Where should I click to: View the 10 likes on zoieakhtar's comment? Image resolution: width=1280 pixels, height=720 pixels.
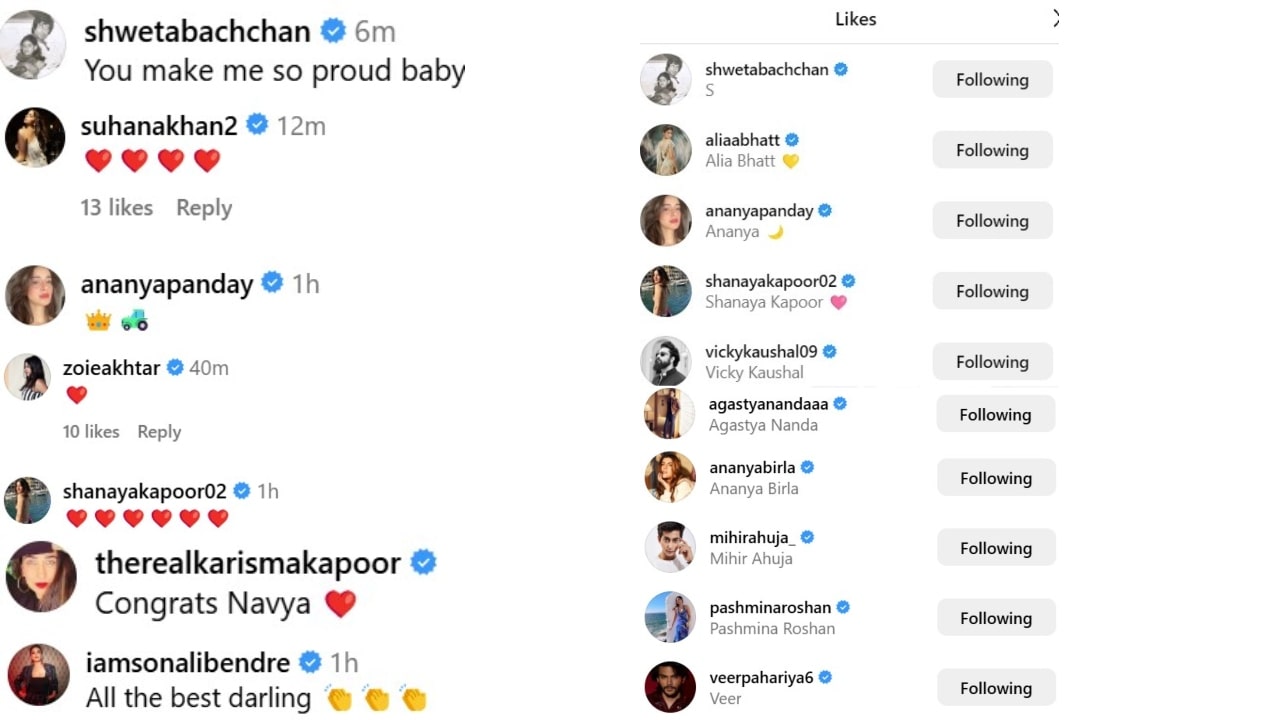click(91, 431)
